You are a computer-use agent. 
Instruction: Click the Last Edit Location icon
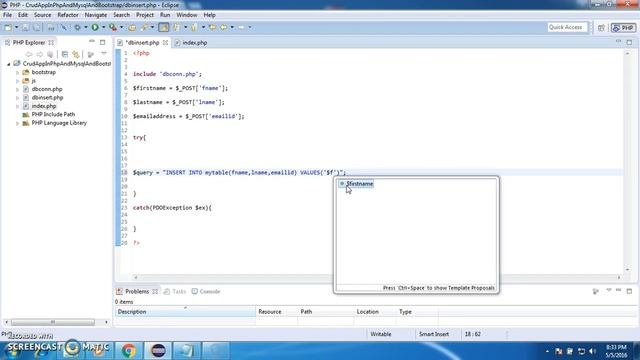coord(212,27)
